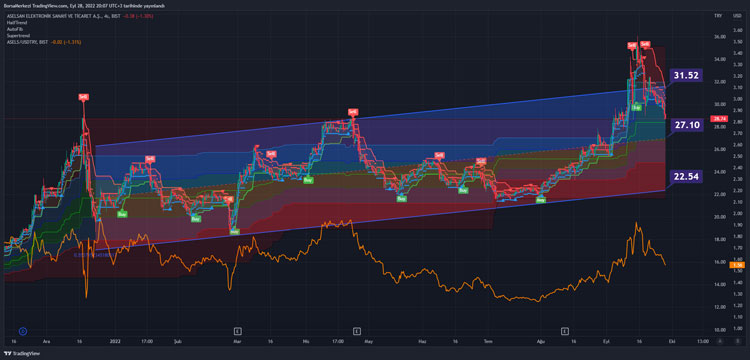Click the 31.52 price callout label
This screenshot has height=360, width=750.
pos(686,76)
